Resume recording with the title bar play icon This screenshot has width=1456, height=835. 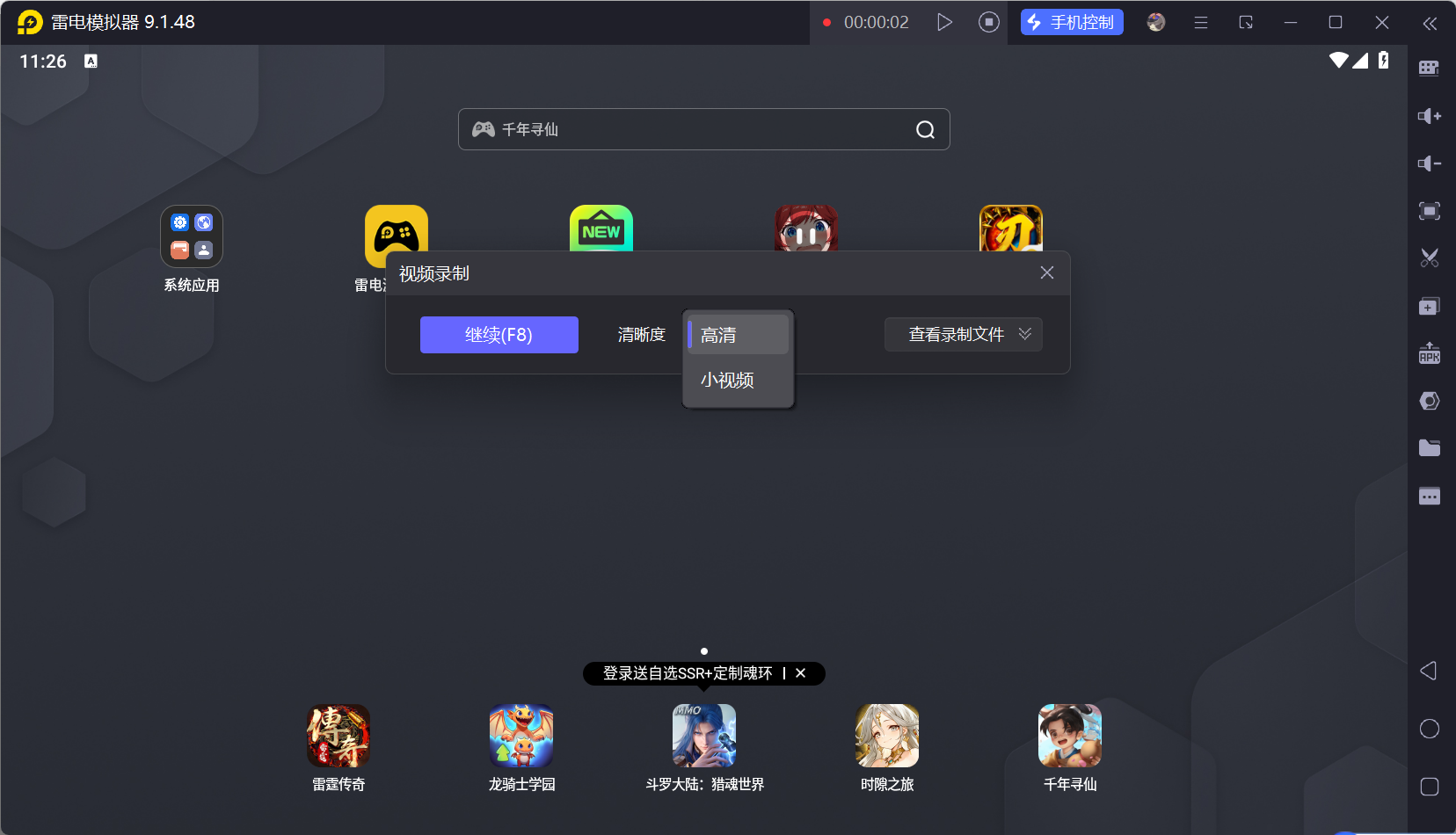click(x=945, y=22)
